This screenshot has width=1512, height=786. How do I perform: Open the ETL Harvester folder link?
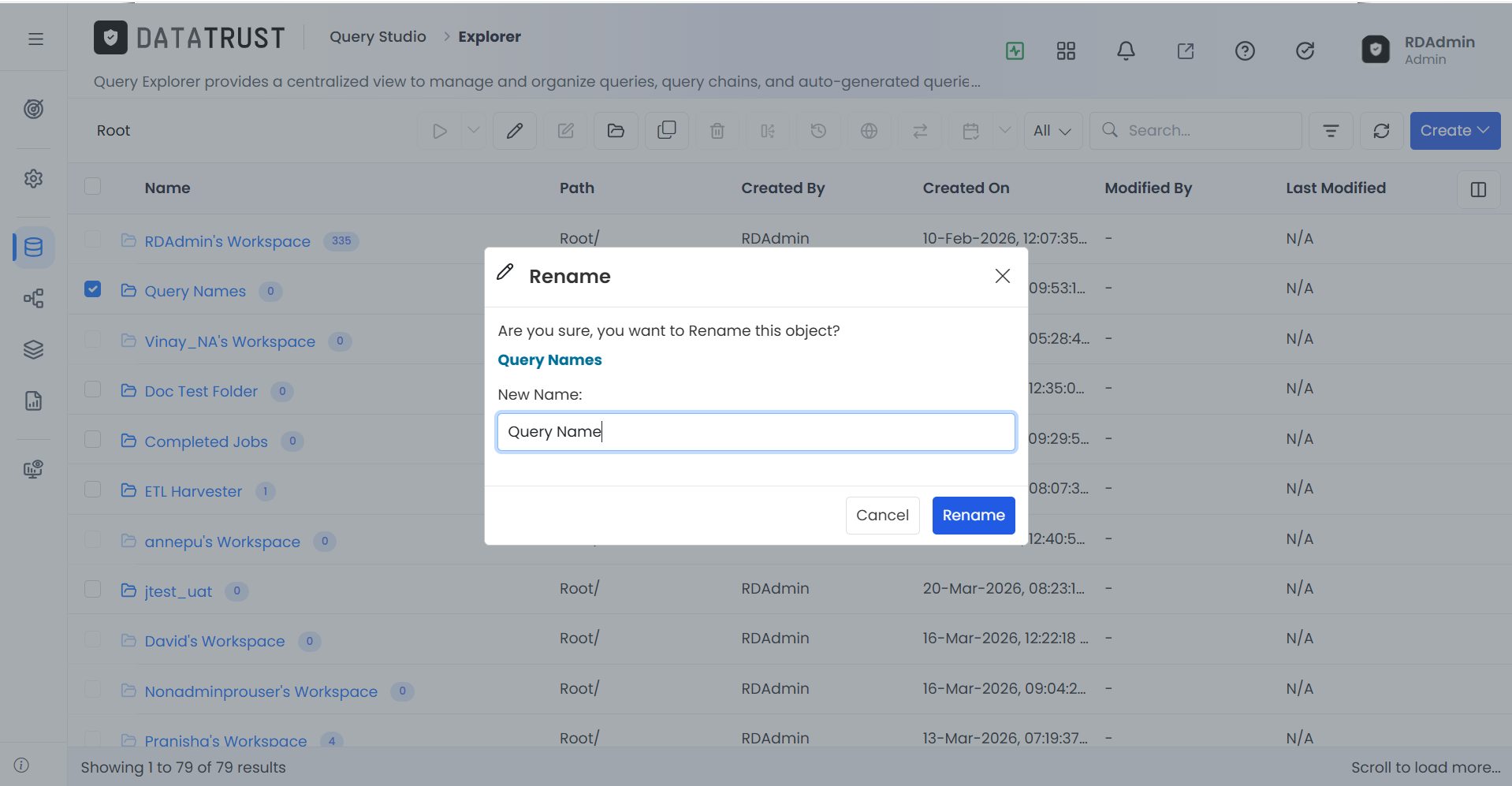click(x=193, y=491)
